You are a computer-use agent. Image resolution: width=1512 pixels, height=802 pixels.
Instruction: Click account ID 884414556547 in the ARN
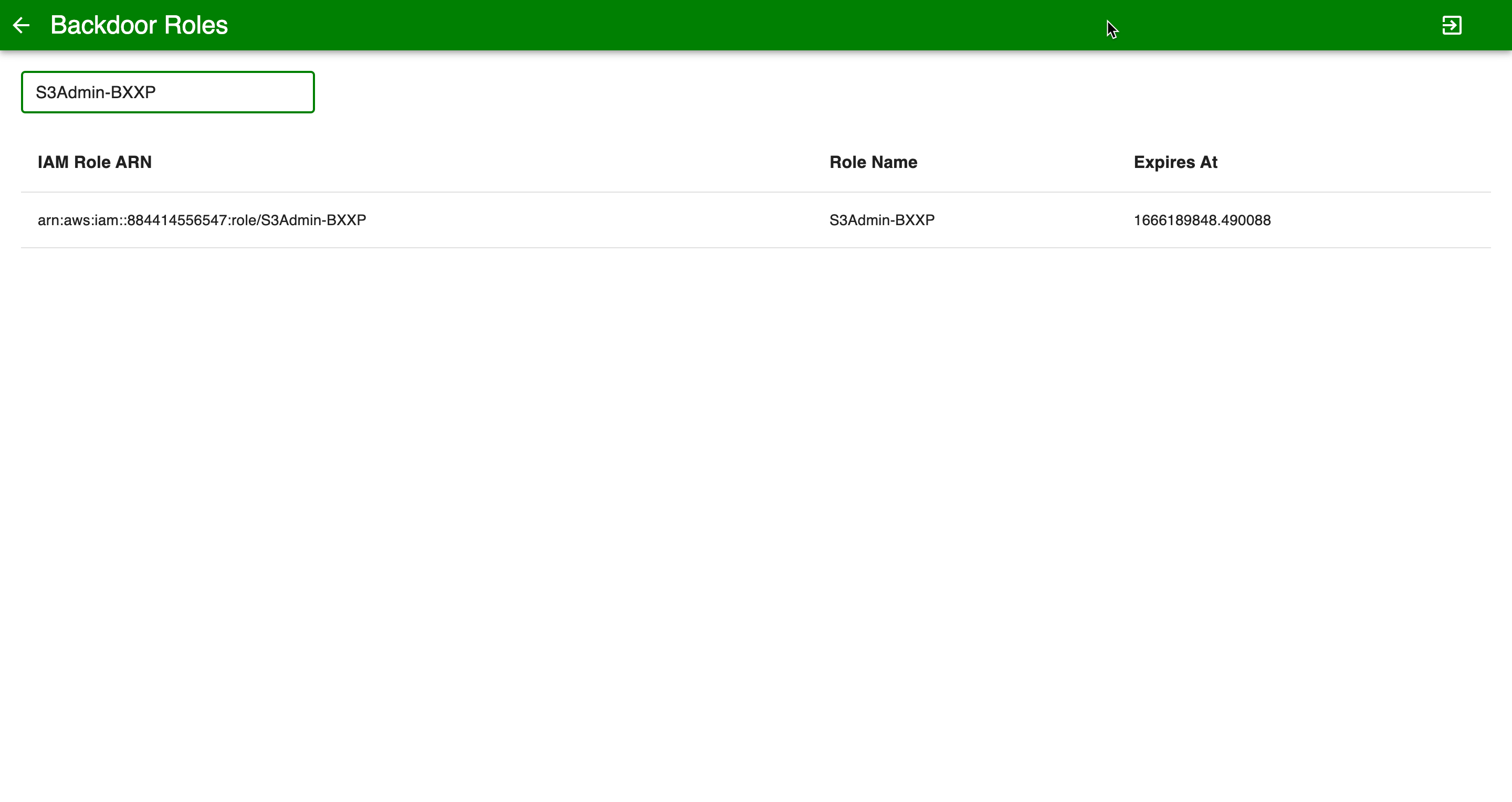[177, 220]
